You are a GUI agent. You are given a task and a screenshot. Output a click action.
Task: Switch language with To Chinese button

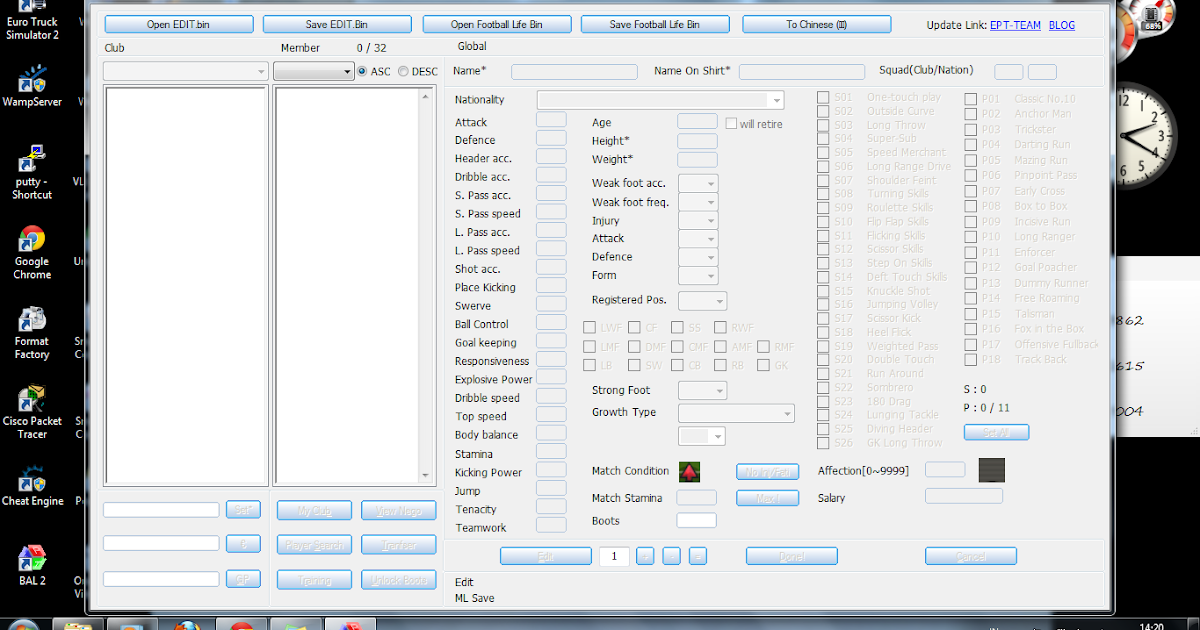[816, 24]
